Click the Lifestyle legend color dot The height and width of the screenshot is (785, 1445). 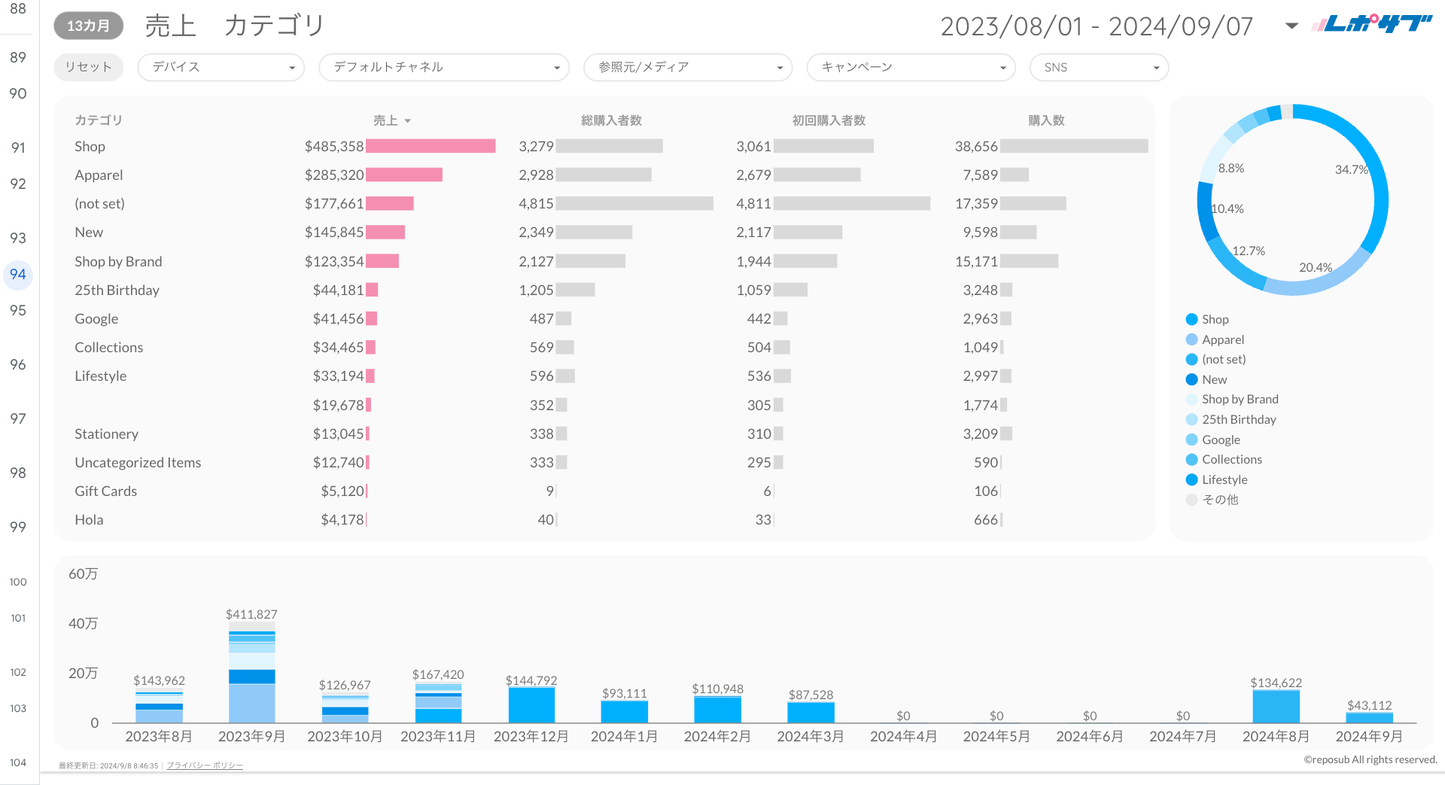1191,480
